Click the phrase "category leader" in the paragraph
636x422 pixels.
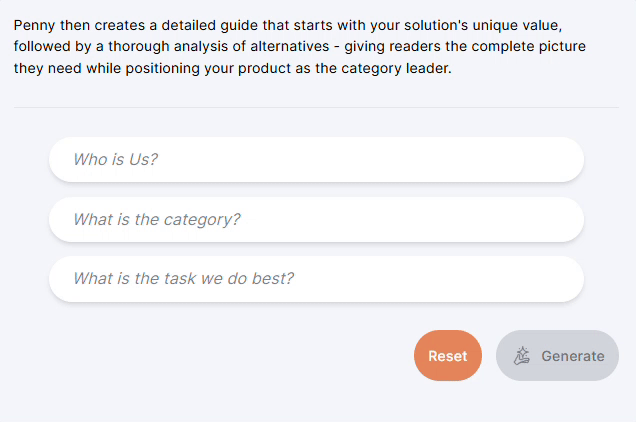[396, 68]
